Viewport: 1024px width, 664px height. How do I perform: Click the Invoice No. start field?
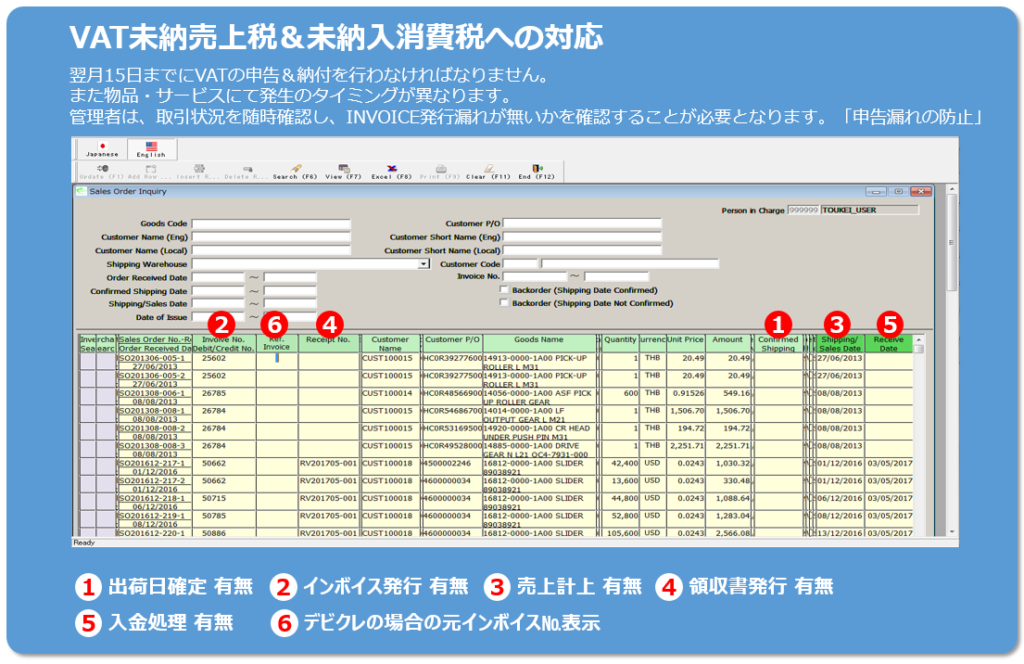coord(534,276)
